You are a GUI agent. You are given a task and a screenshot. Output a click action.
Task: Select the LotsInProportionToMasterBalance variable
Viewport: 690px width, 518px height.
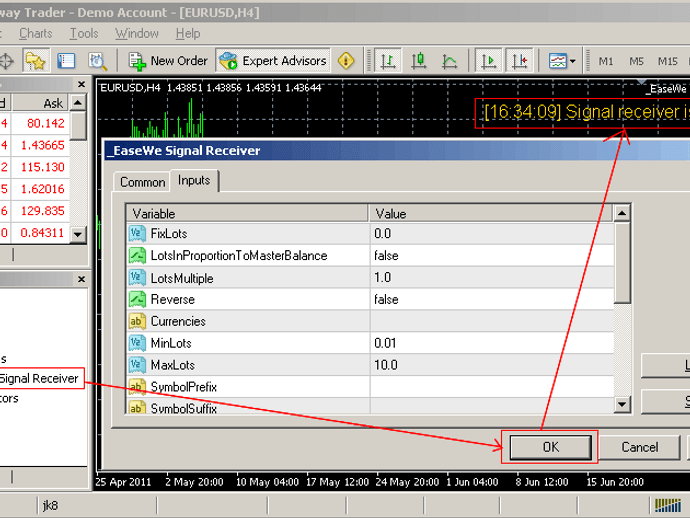(x=248, y=255)
